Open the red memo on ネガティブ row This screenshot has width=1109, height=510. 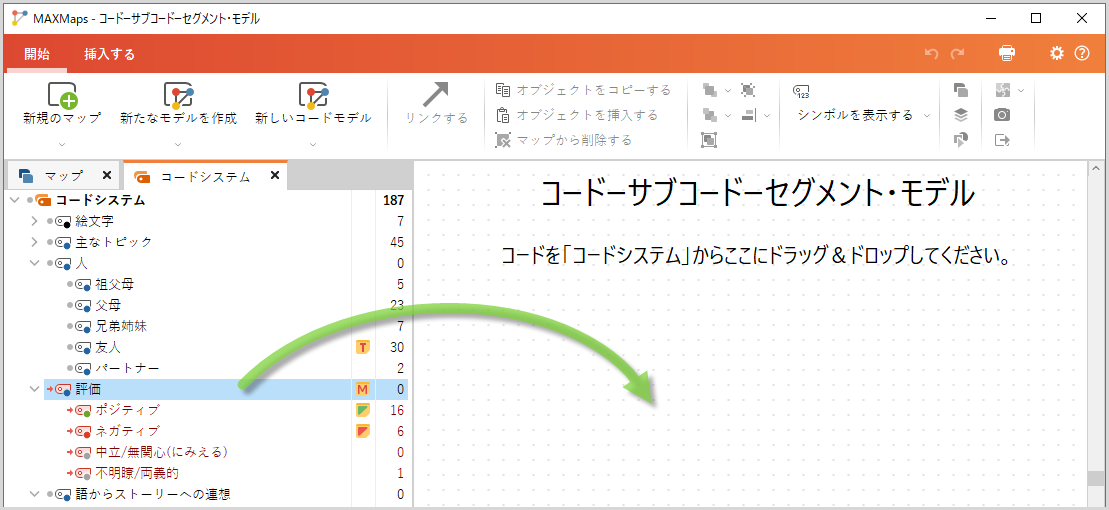pos(362,431)
